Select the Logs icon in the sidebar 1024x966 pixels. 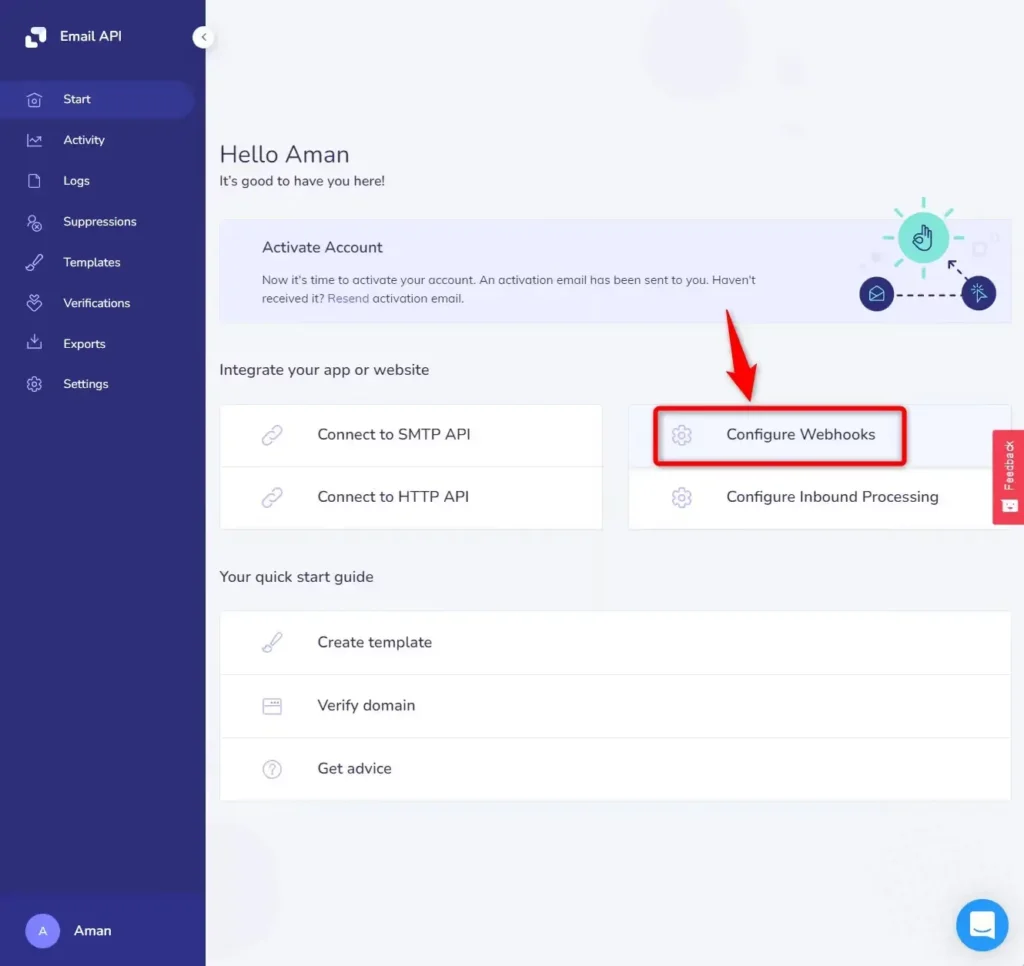[x=35, y=180]
